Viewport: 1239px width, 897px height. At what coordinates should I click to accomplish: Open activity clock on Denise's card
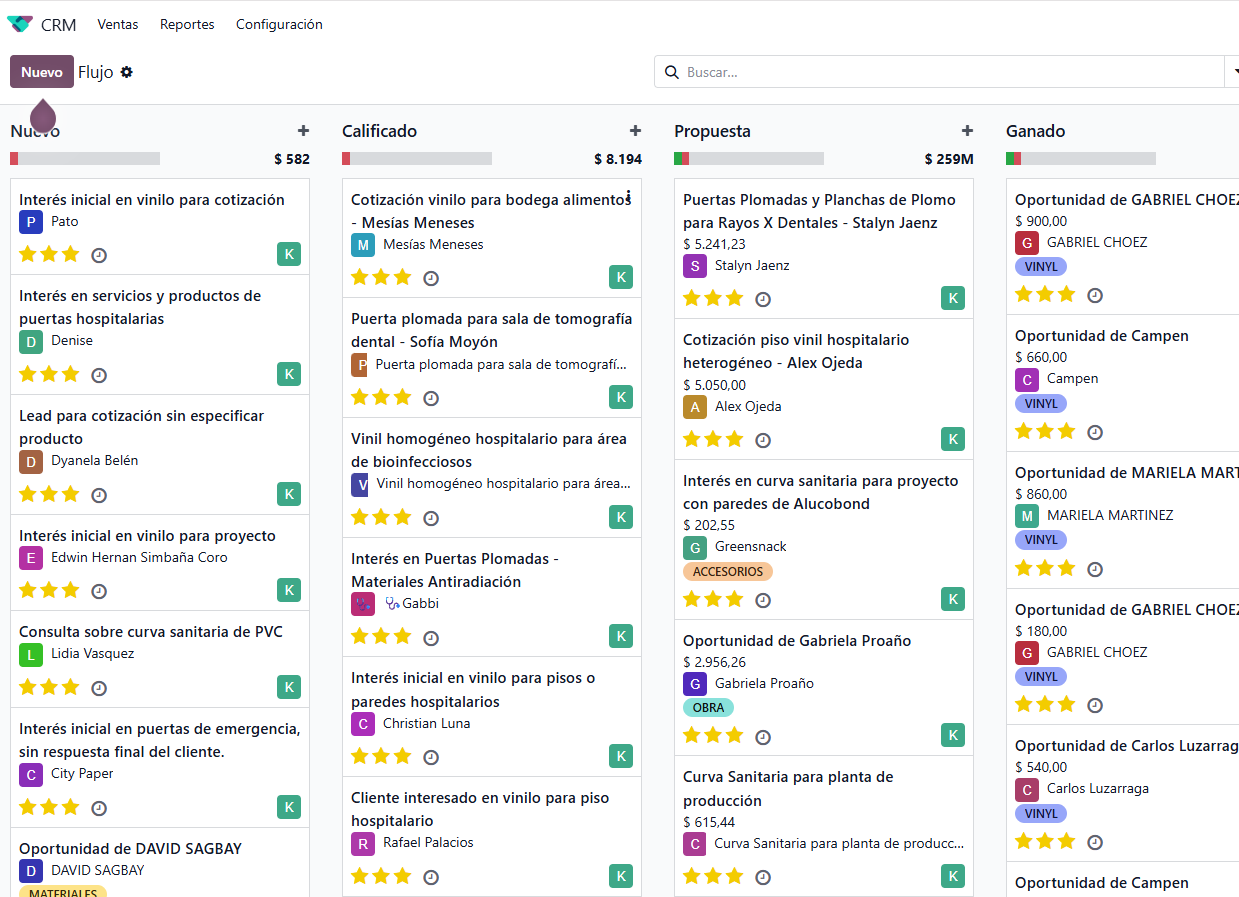coord(99,375)
